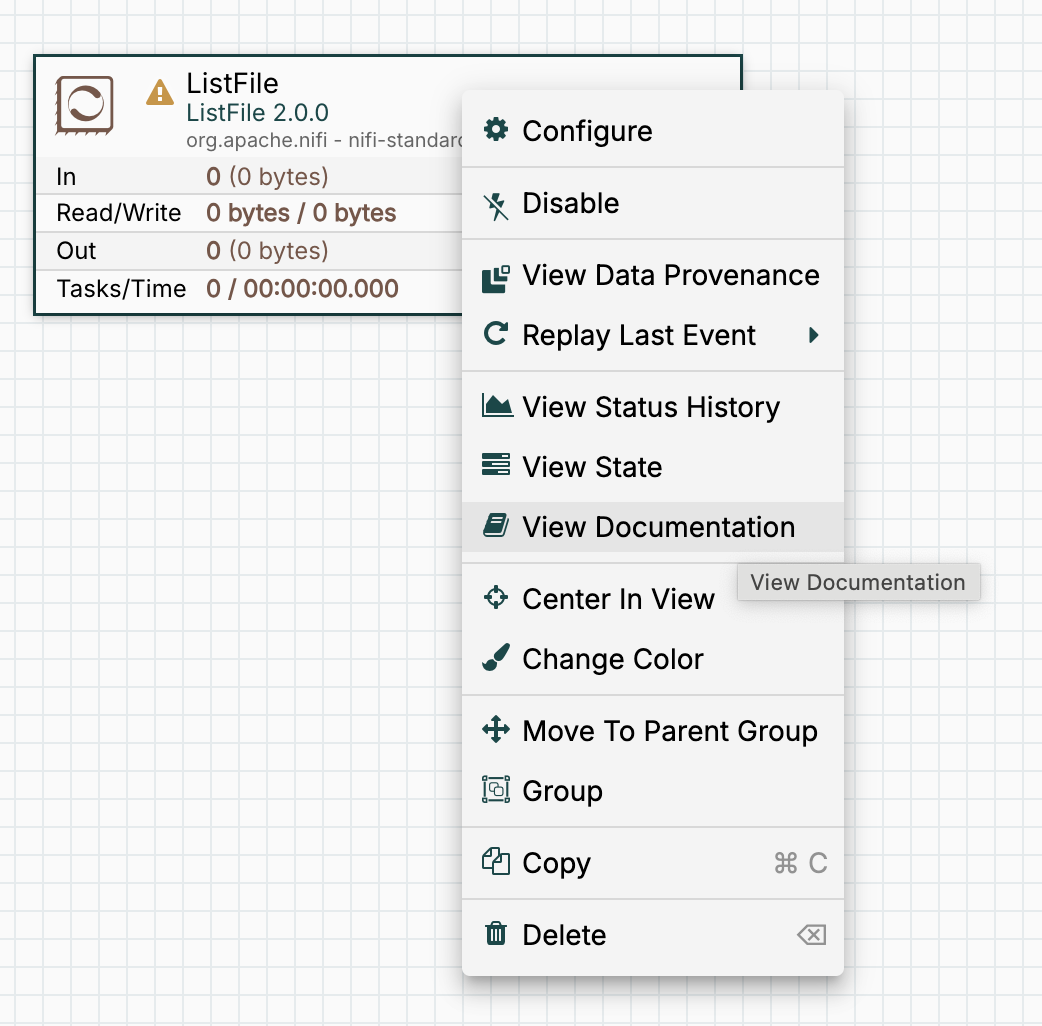Click the View Data Provenance icon
Screen dimensions: 1042x1026
point(495,277)
